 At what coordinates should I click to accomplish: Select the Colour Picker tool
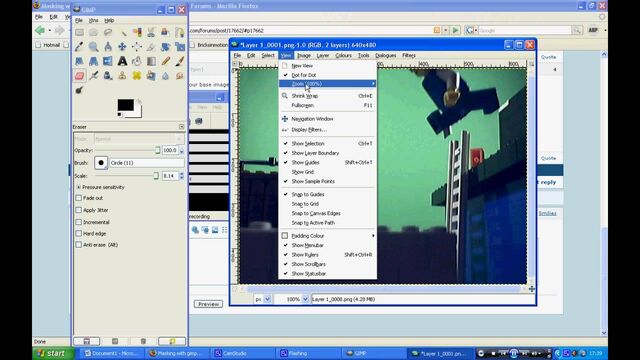(79, 47)
